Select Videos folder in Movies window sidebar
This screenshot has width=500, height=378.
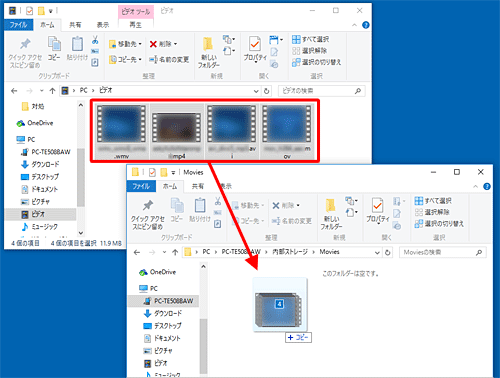pos(155,363)
